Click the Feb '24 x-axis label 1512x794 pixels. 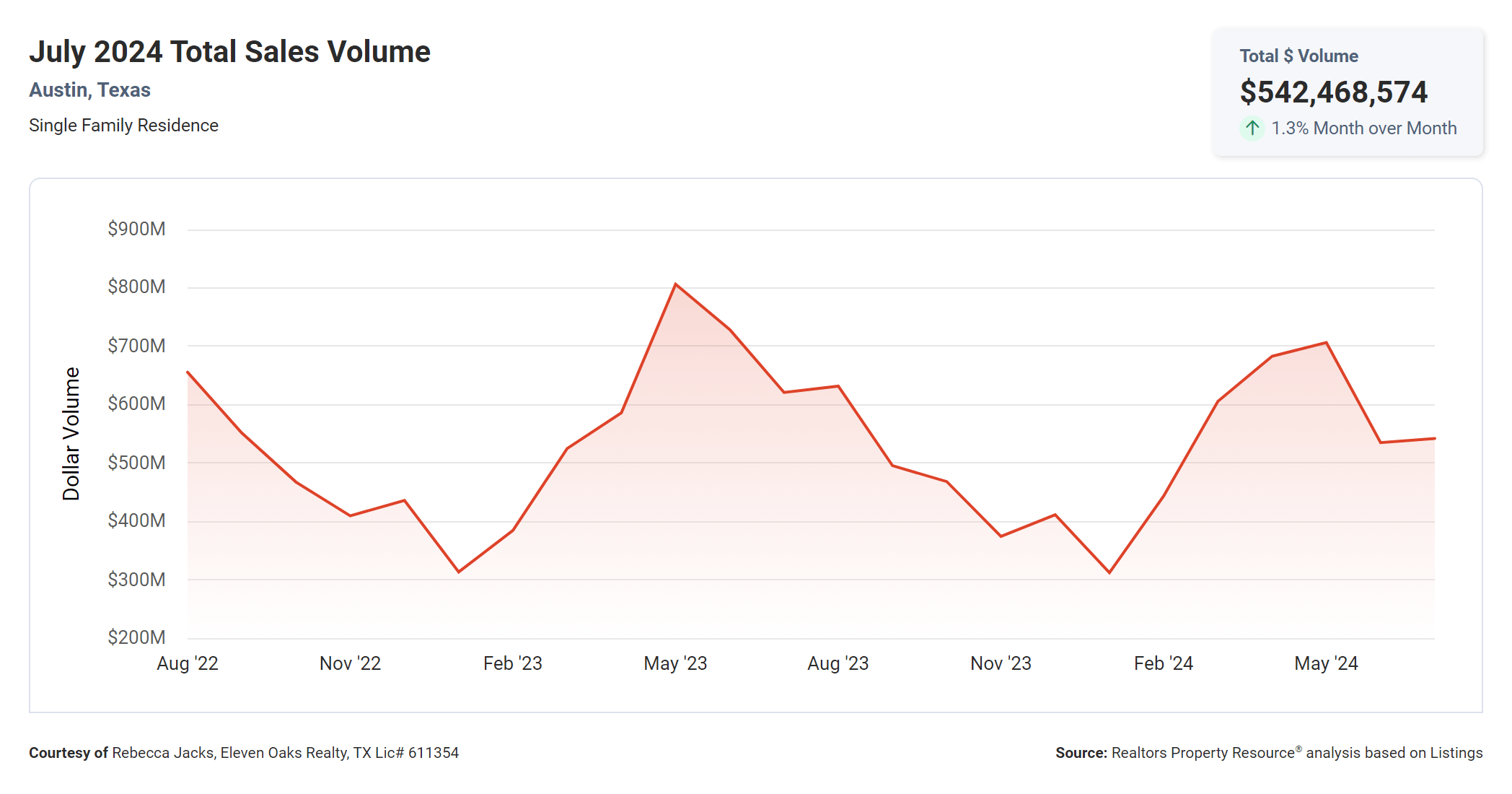point(1163,663)
